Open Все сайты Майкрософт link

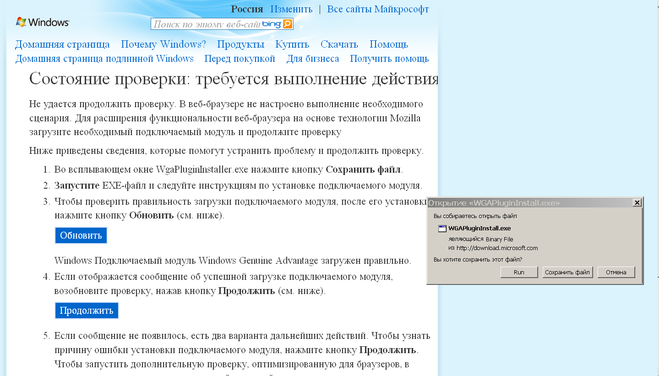click(x=378, y=9)
